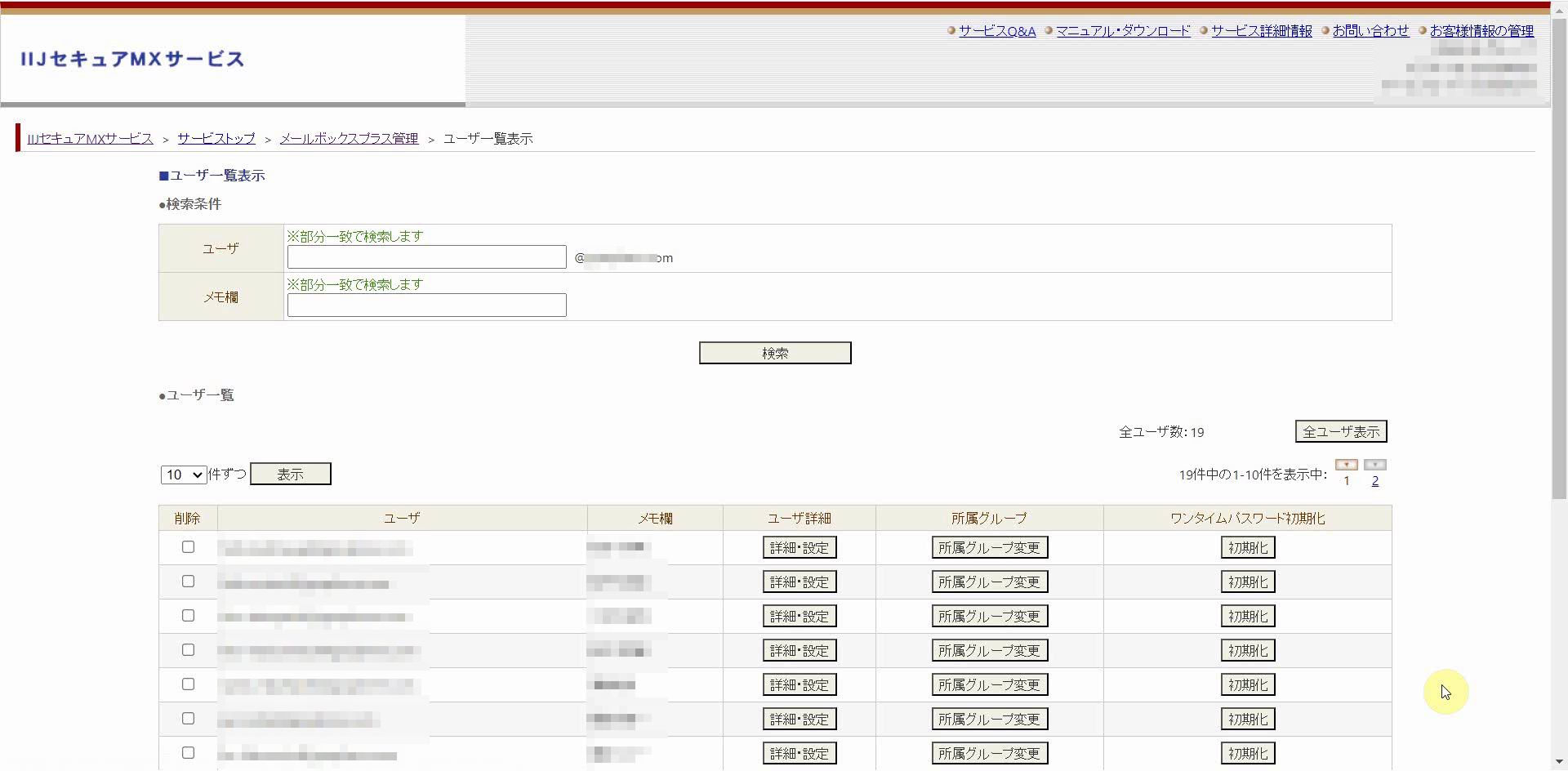Mark the sixth user row's delete checkbox
This screenshot has height=771, width=1568.
pyautogui.click(x=188, y=719)
